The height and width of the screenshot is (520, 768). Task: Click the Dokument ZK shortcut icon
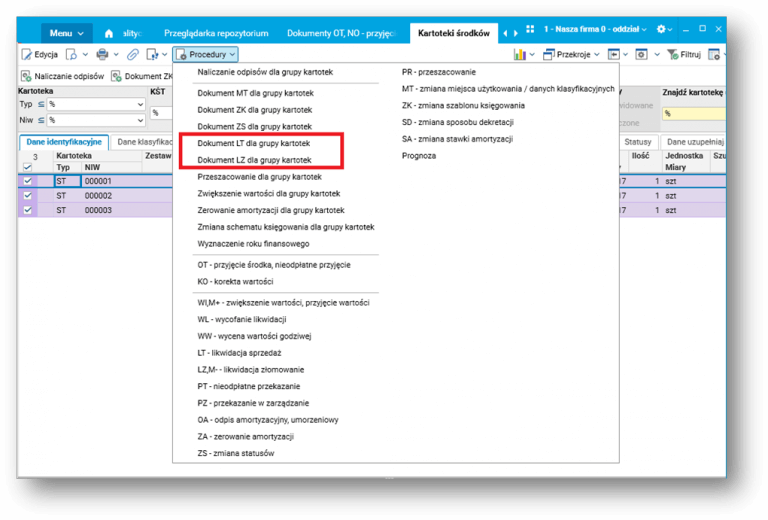116,76
